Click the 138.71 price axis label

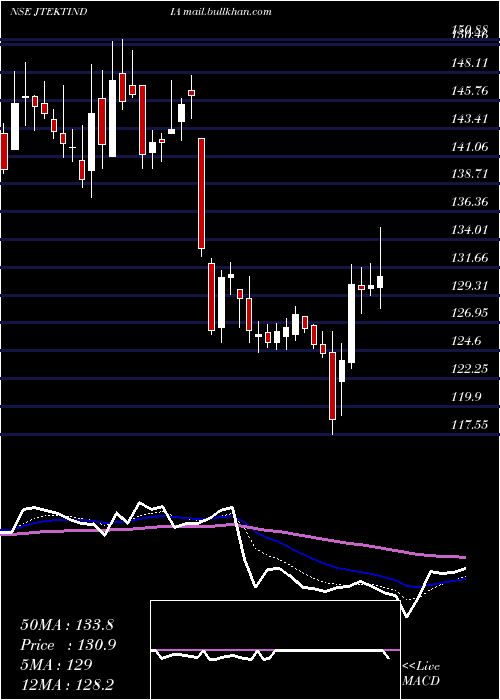click(x=470, y=174)
